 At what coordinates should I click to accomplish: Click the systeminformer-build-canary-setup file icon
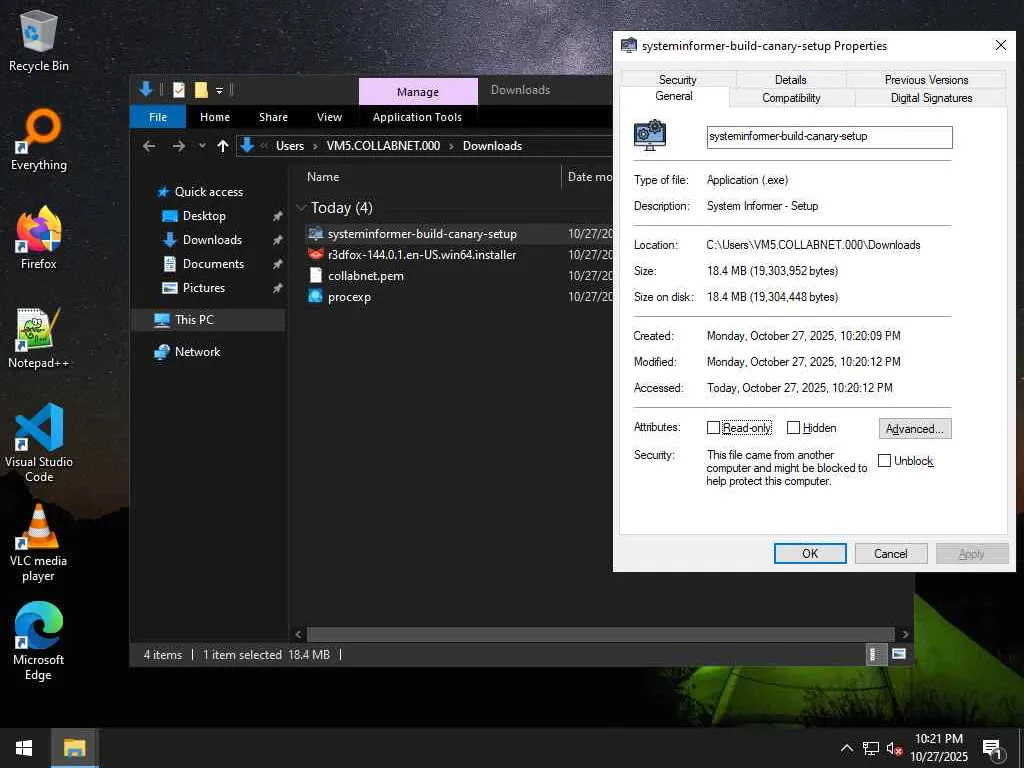(x=315, y=233)
